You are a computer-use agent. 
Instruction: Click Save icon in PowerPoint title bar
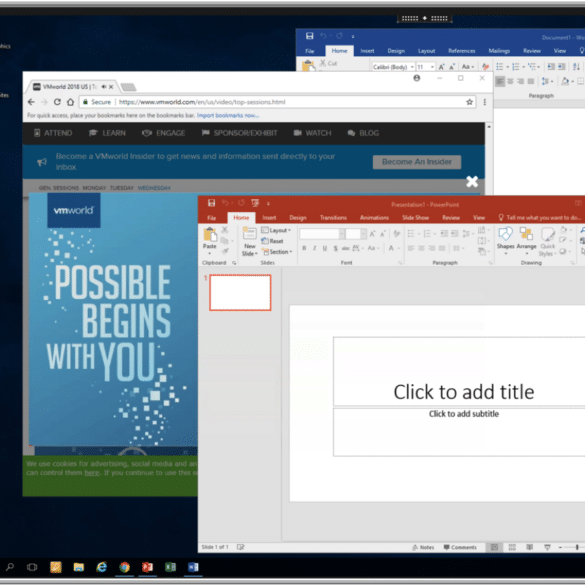pos(212,203)
